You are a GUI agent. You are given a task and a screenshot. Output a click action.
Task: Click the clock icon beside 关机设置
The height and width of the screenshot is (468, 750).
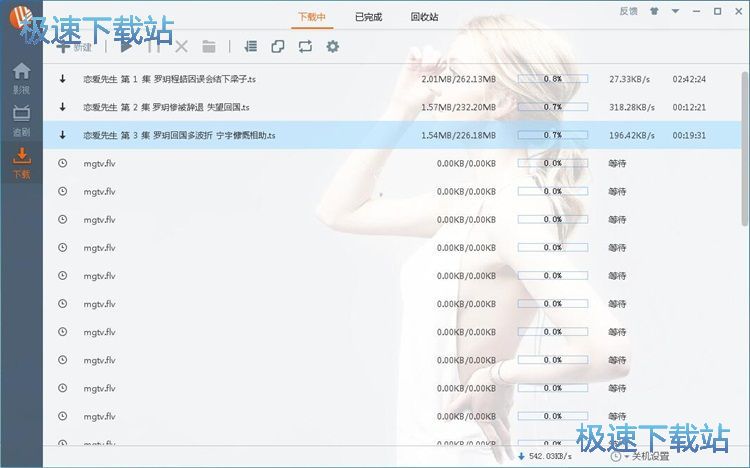click(617, 457)
